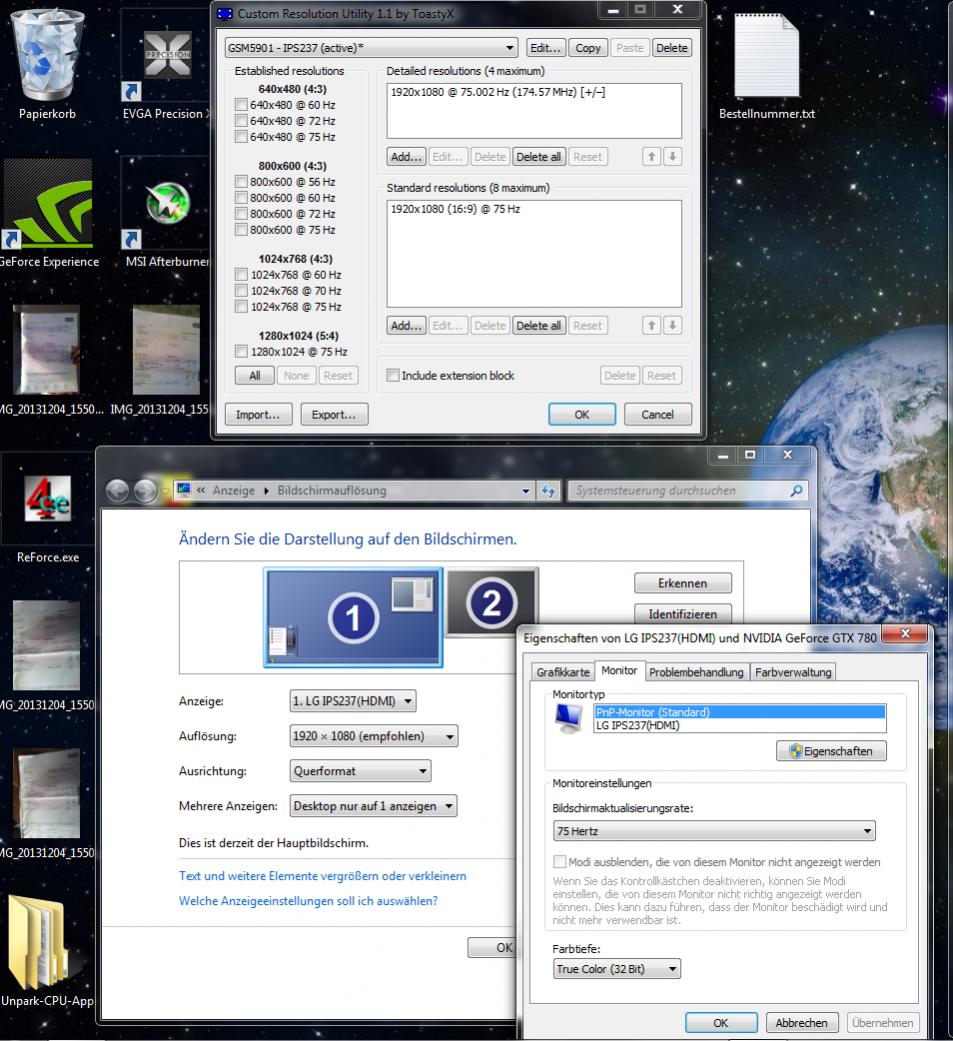Click the Custom Resolution Utility title bar icon
953x1041 pixels.
tap(226, 13)
